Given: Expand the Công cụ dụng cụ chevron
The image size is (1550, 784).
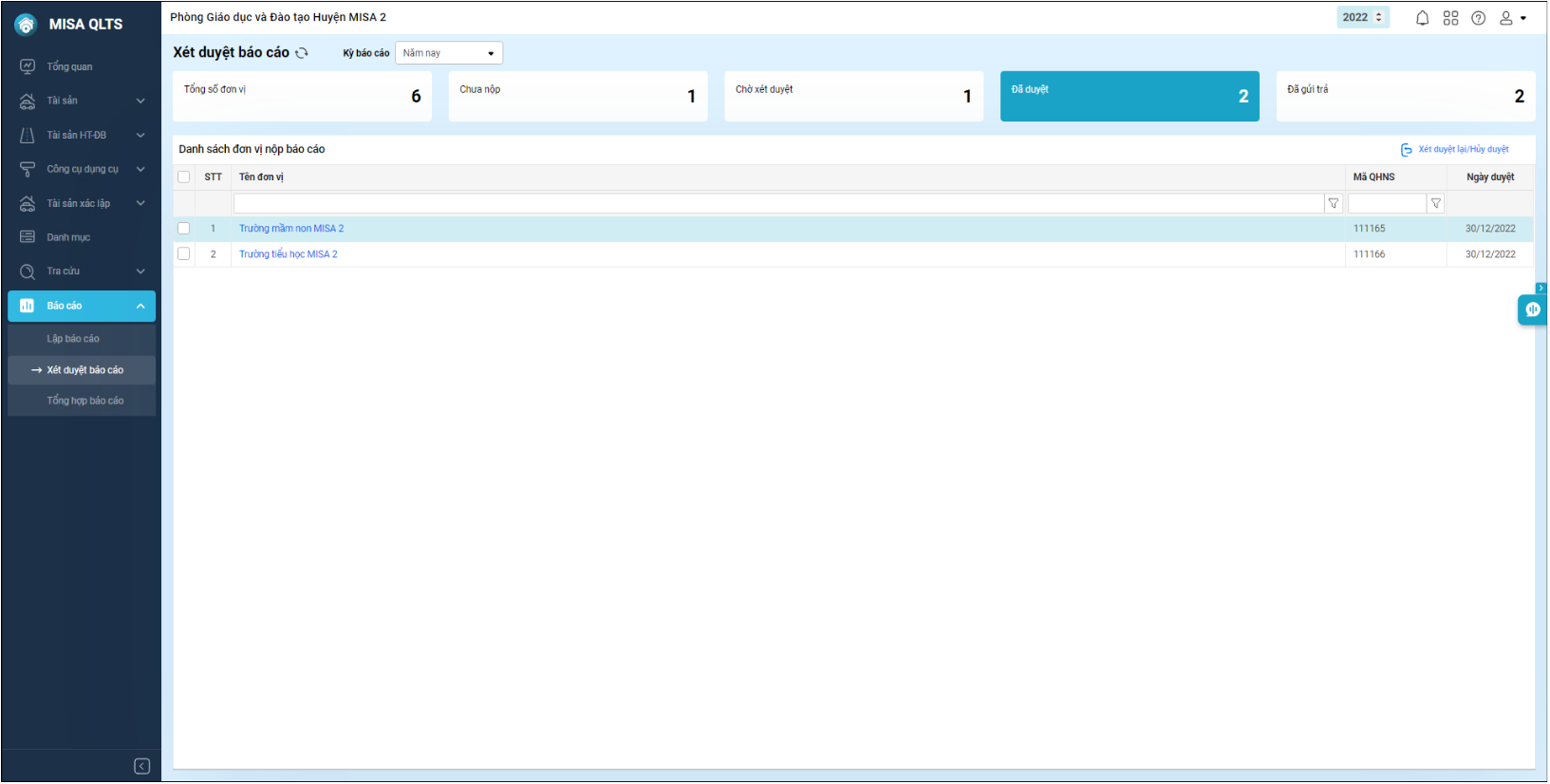Looking at the screenshot, I should click(140, 169).
